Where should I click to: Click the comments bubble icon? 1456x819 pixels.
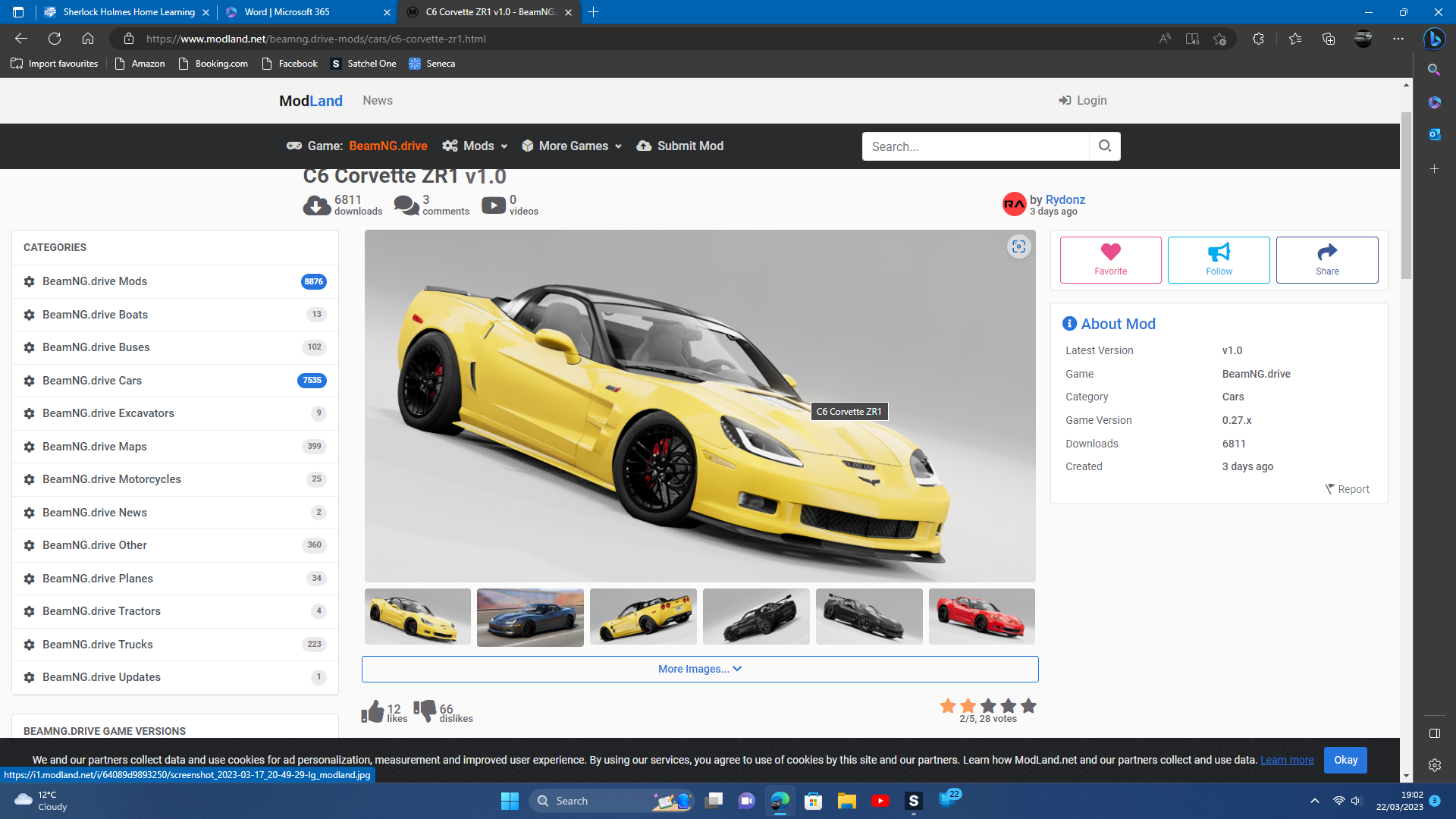tap(406, 206)
